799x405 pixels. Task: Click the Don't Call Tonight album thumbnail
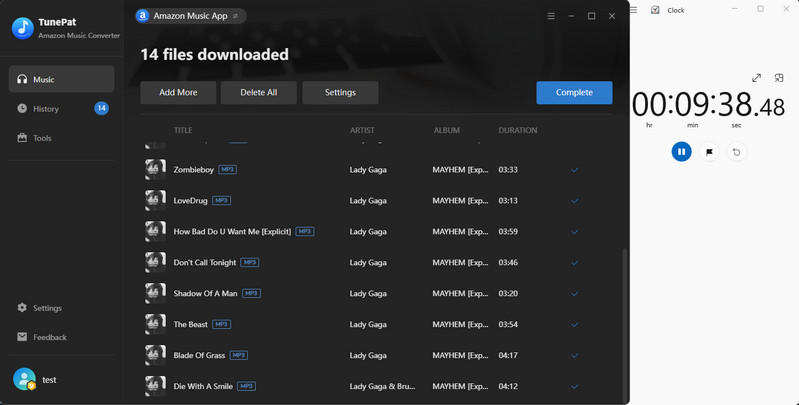(x=155, y=262)
